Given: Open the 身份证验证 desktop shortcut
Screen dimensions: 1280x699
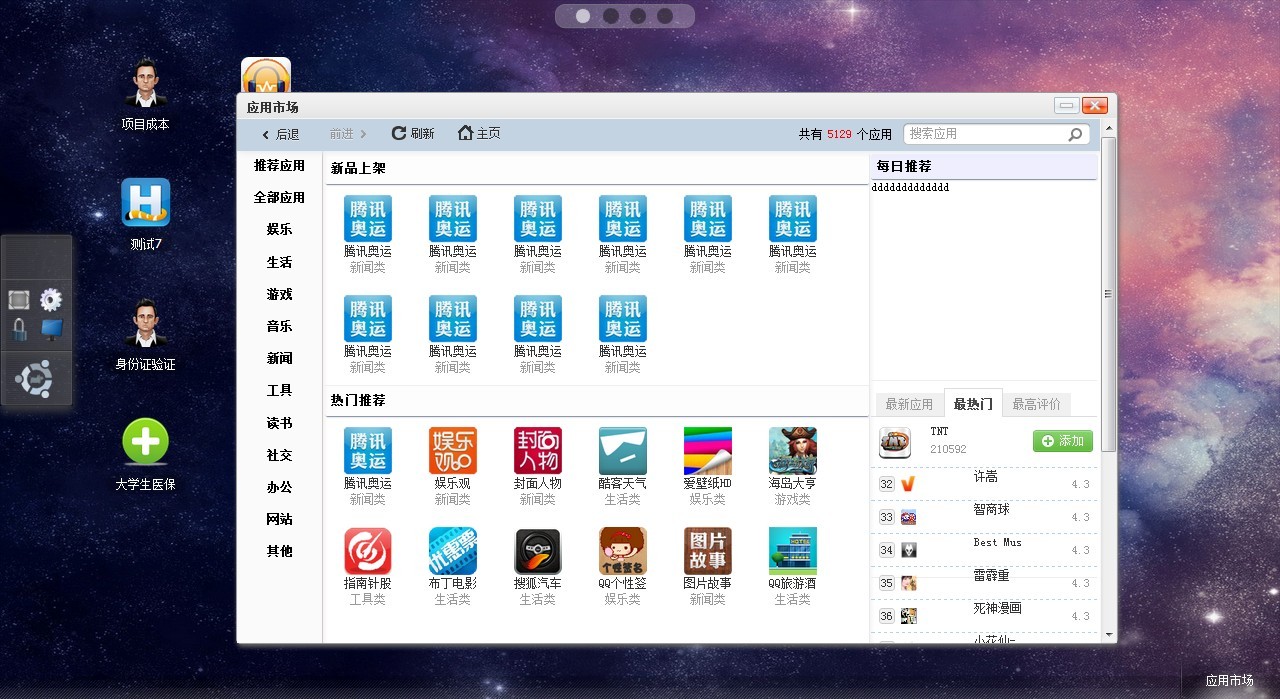Looking at the screenshot, I should pyautogui.click(x=146, y=323).
